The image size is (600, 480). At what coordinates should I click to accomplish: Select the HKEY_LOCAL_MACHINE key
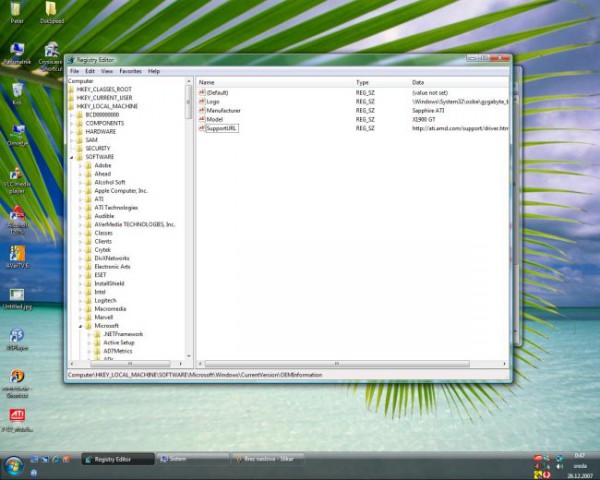click(107, 106)
